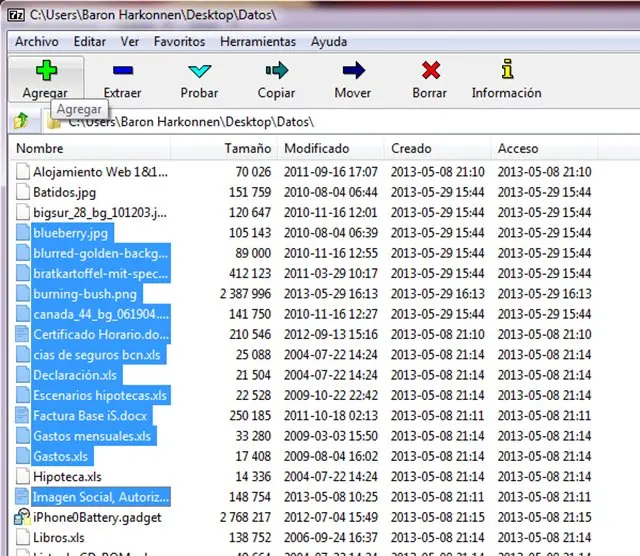Click the Mover arrow icon
Viewport: 640px width, 556px height.
[353, 71]
